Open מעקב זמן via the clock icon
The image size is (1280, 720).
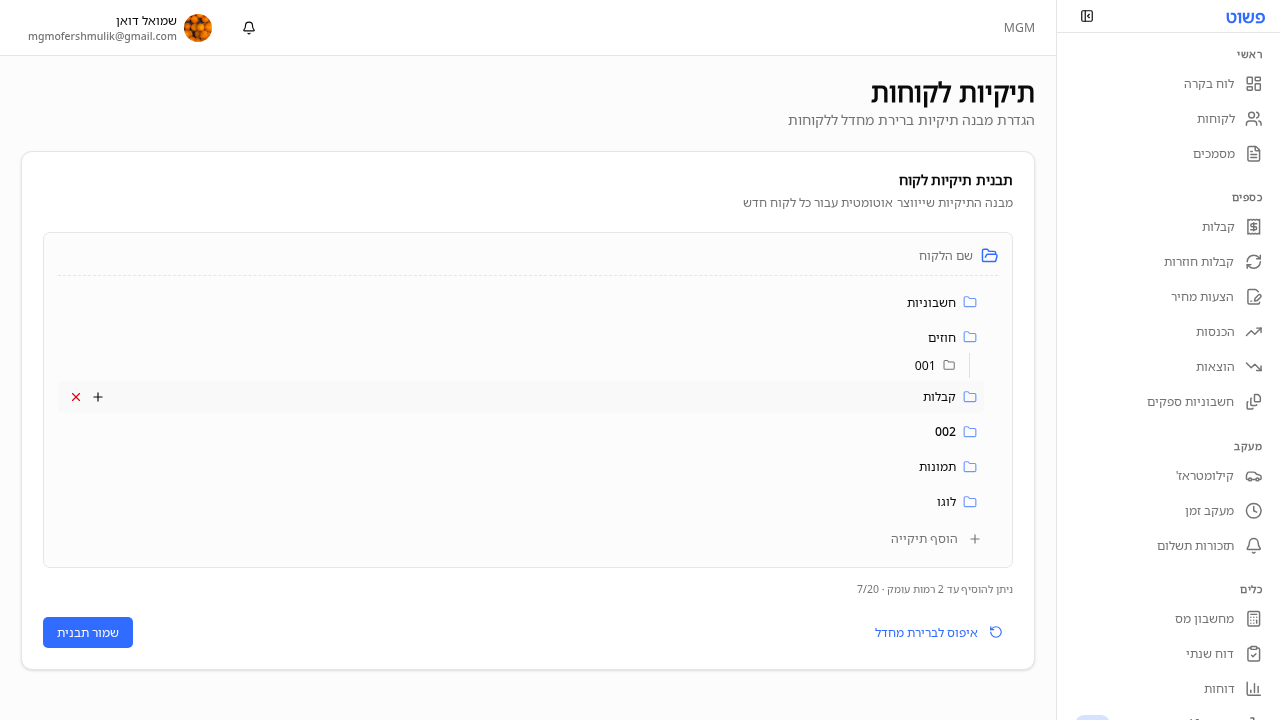1254,510
